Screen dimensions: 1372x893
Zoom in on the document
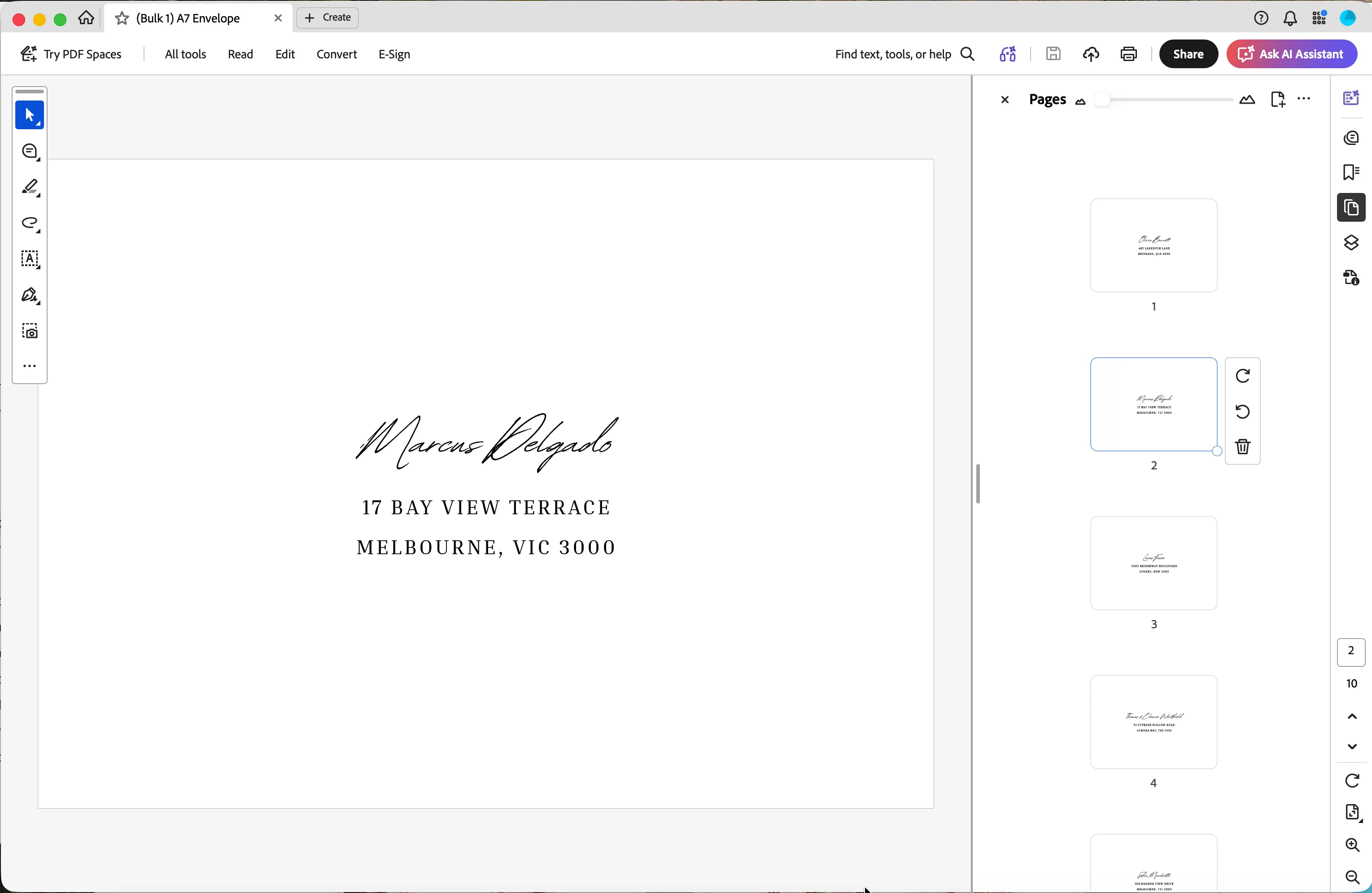click(x=1352, y=845)
